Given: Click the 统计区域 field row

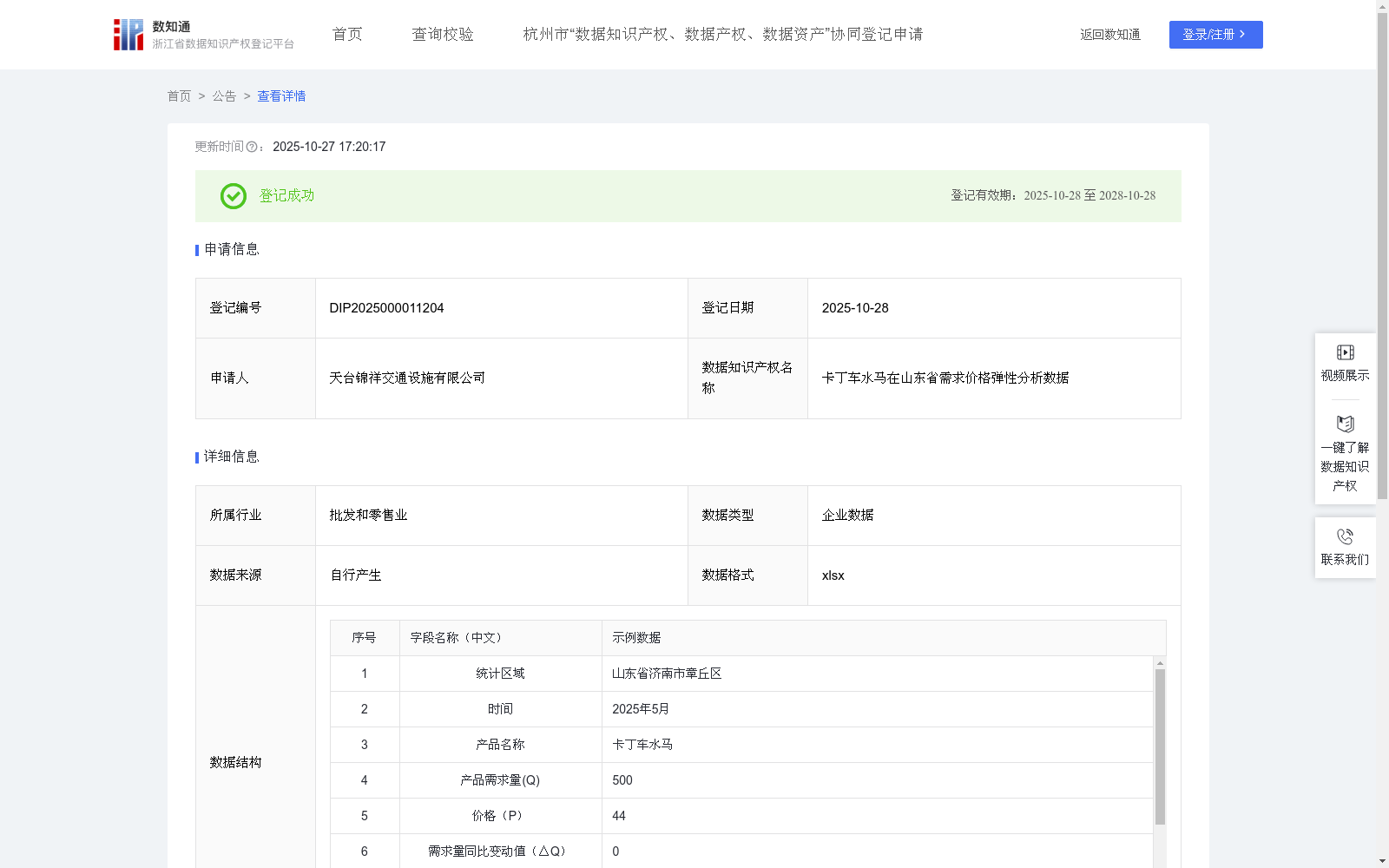Looking at the screenshot, I should (741, 674).
